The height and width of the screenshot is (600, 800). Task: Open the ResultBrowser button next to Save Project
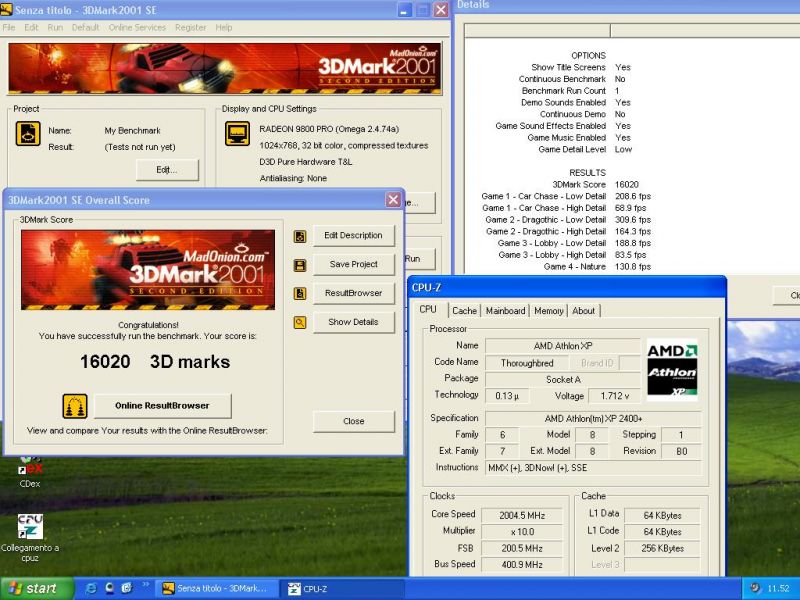tap(354, 293)
